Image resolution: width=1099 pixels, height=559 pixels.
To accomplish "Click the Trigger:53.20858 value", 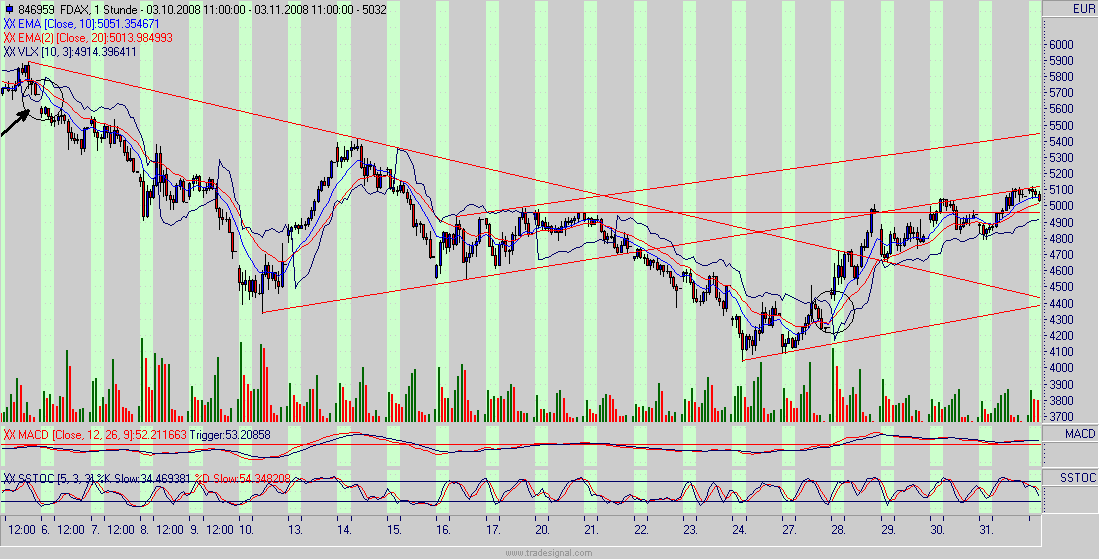I will tap(232, 434).
